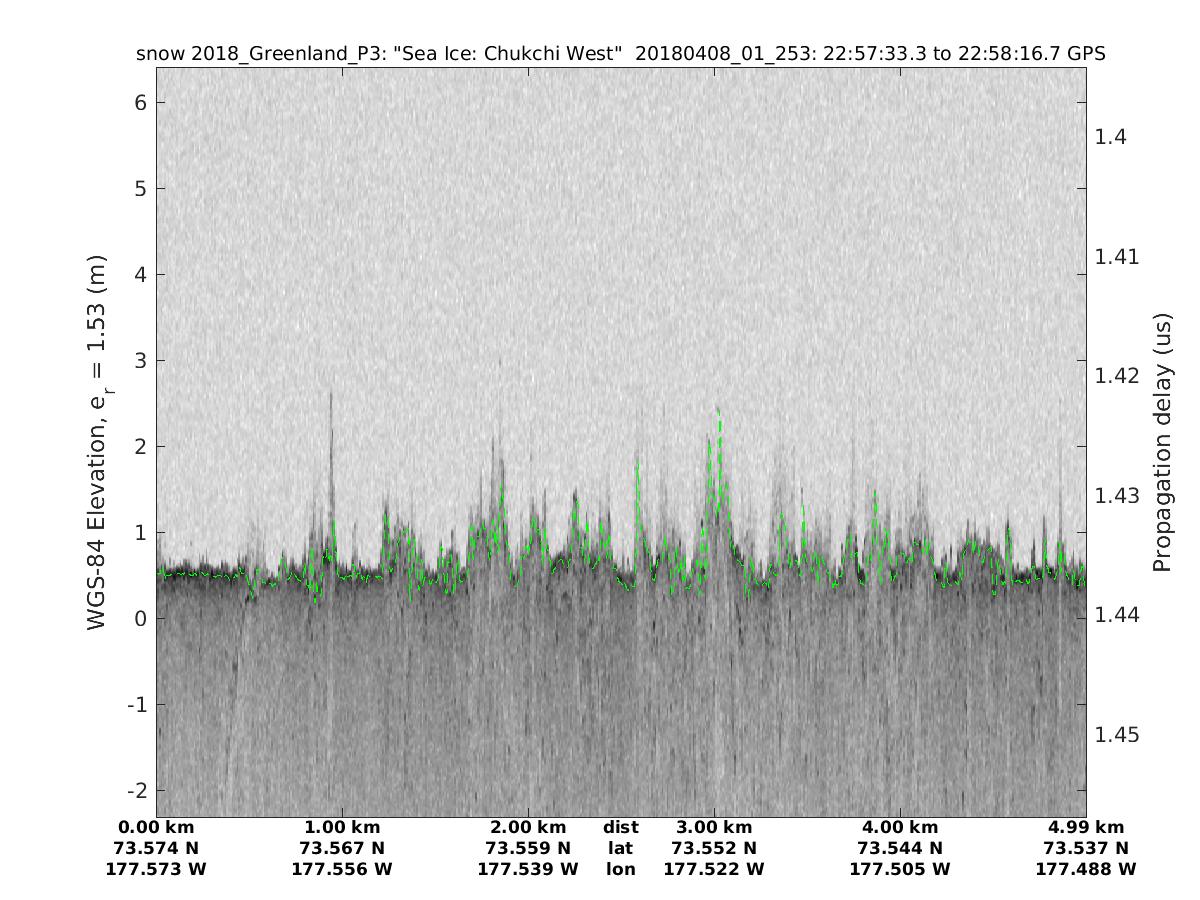Screen dimensions: 1200x900
Task: Click the plot title text at top
Action: click(620, 54)
